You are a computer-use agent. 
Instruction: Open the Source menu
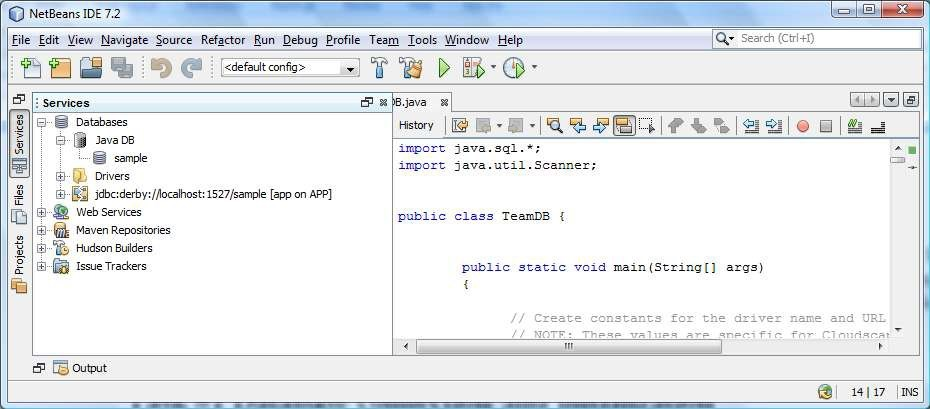pyautogui.click(x=174, y=40)
